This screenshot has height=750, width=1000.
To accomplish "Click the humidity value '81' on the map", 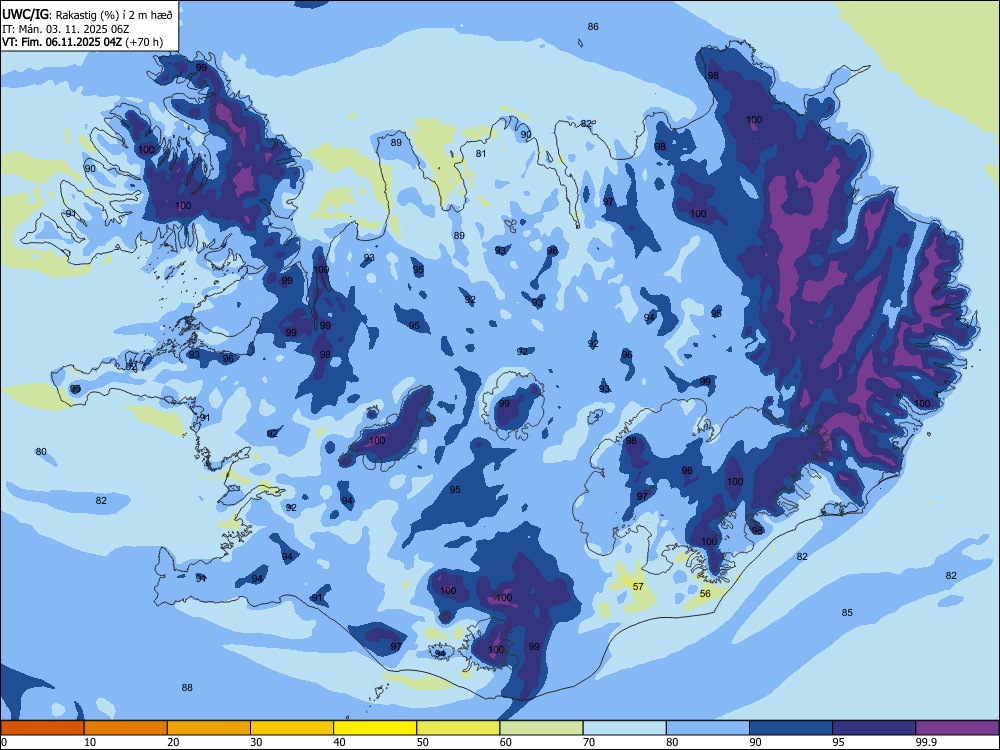I will (481, 153).
